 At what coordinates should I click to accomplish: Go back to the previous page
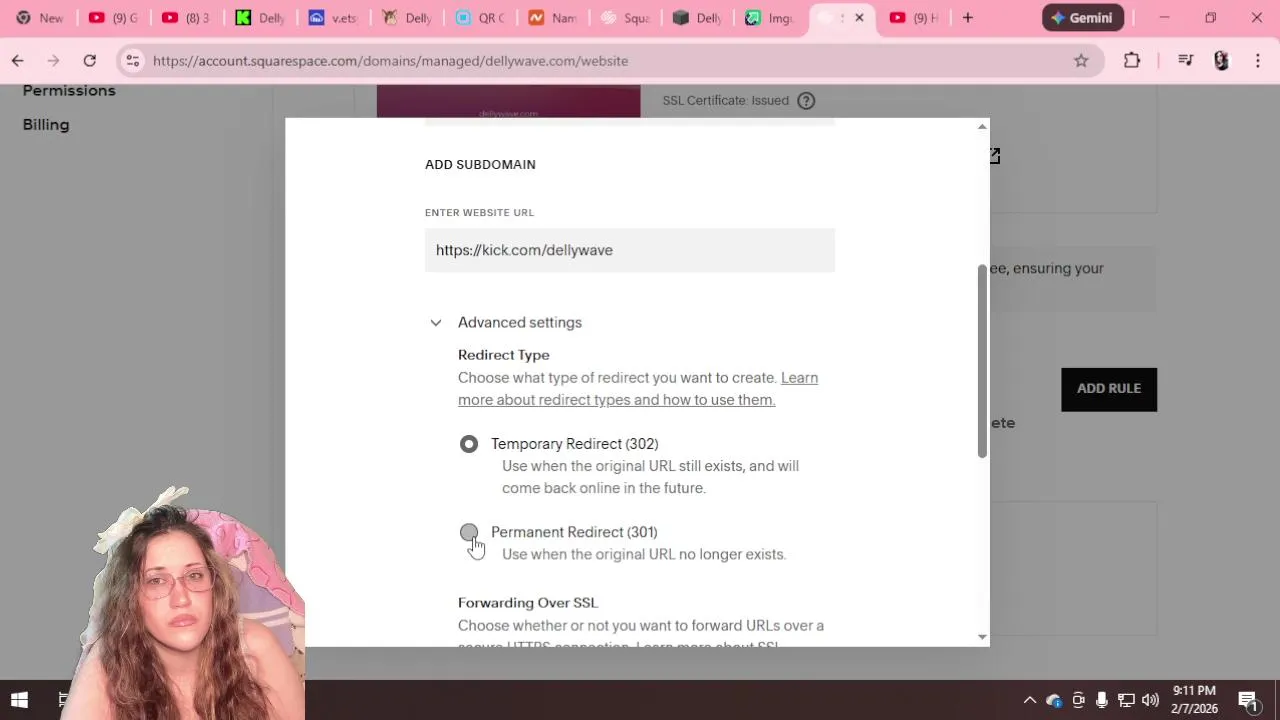click(18, 61)
